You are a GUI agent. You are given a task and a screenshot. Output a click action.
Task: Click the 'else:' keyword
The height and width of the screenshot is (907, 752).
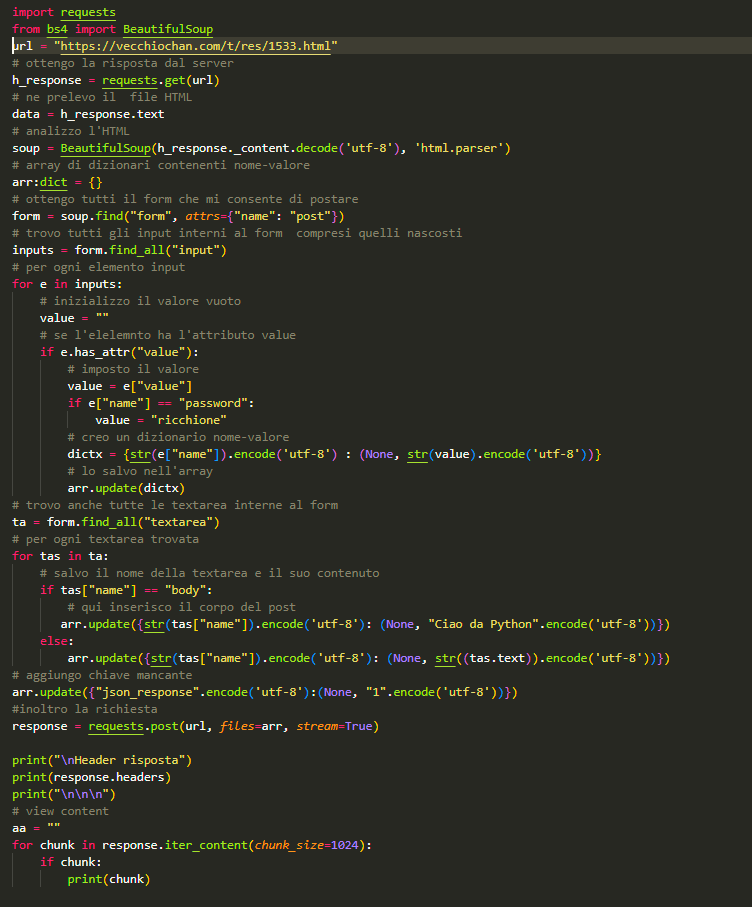click(x=57, y=641)
